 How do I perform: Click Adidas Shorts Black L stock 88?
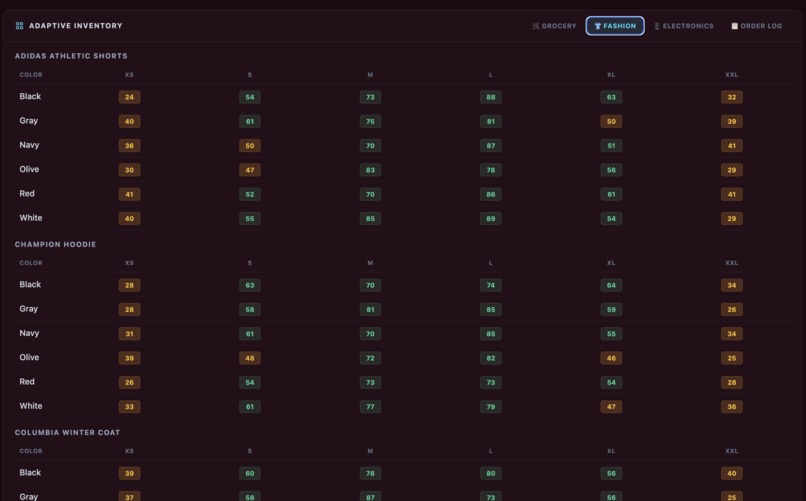490,97
